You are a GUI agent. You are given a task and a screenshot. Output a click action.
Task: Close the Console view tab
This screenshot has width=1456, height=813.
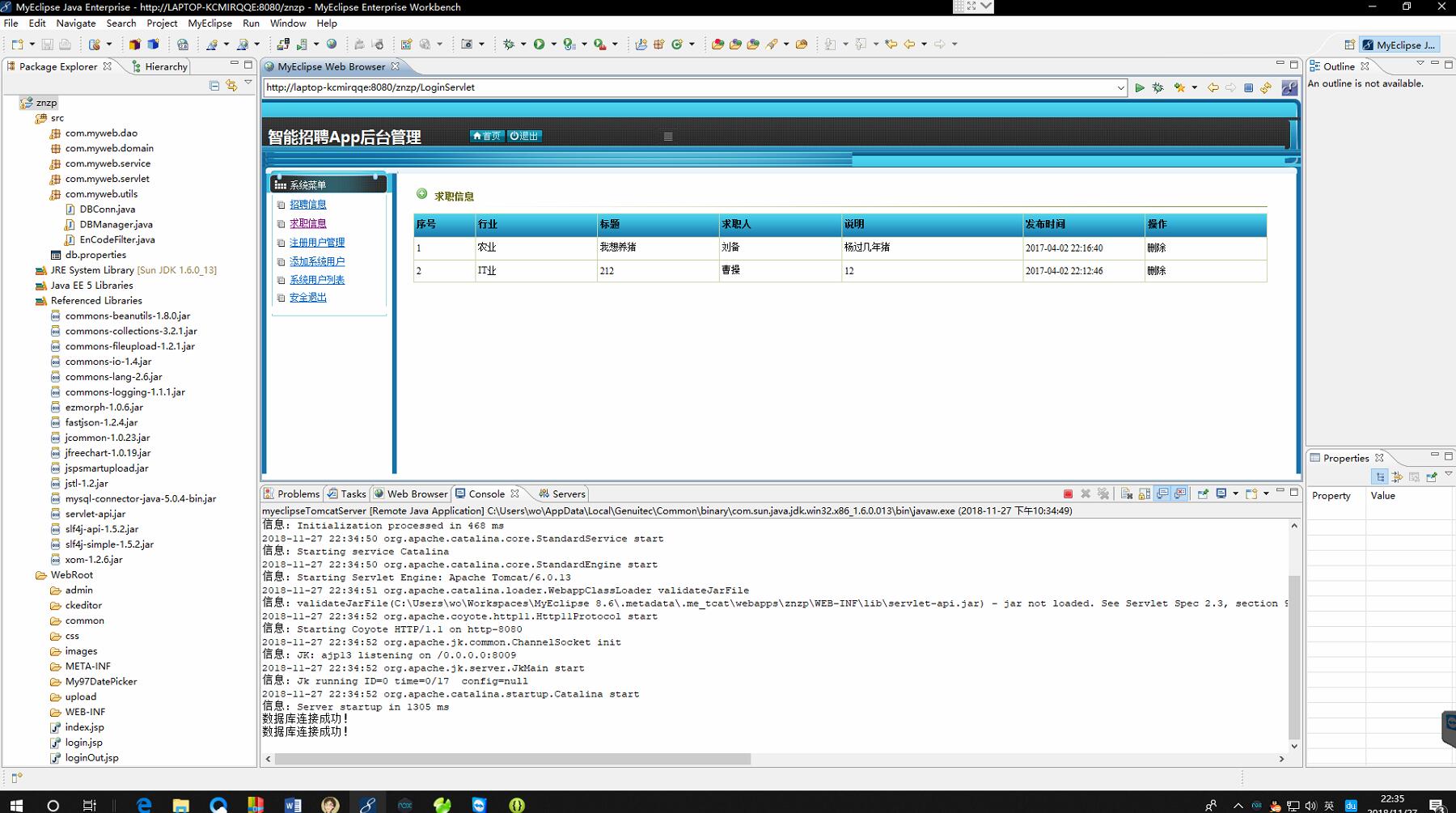coord(514,493)
